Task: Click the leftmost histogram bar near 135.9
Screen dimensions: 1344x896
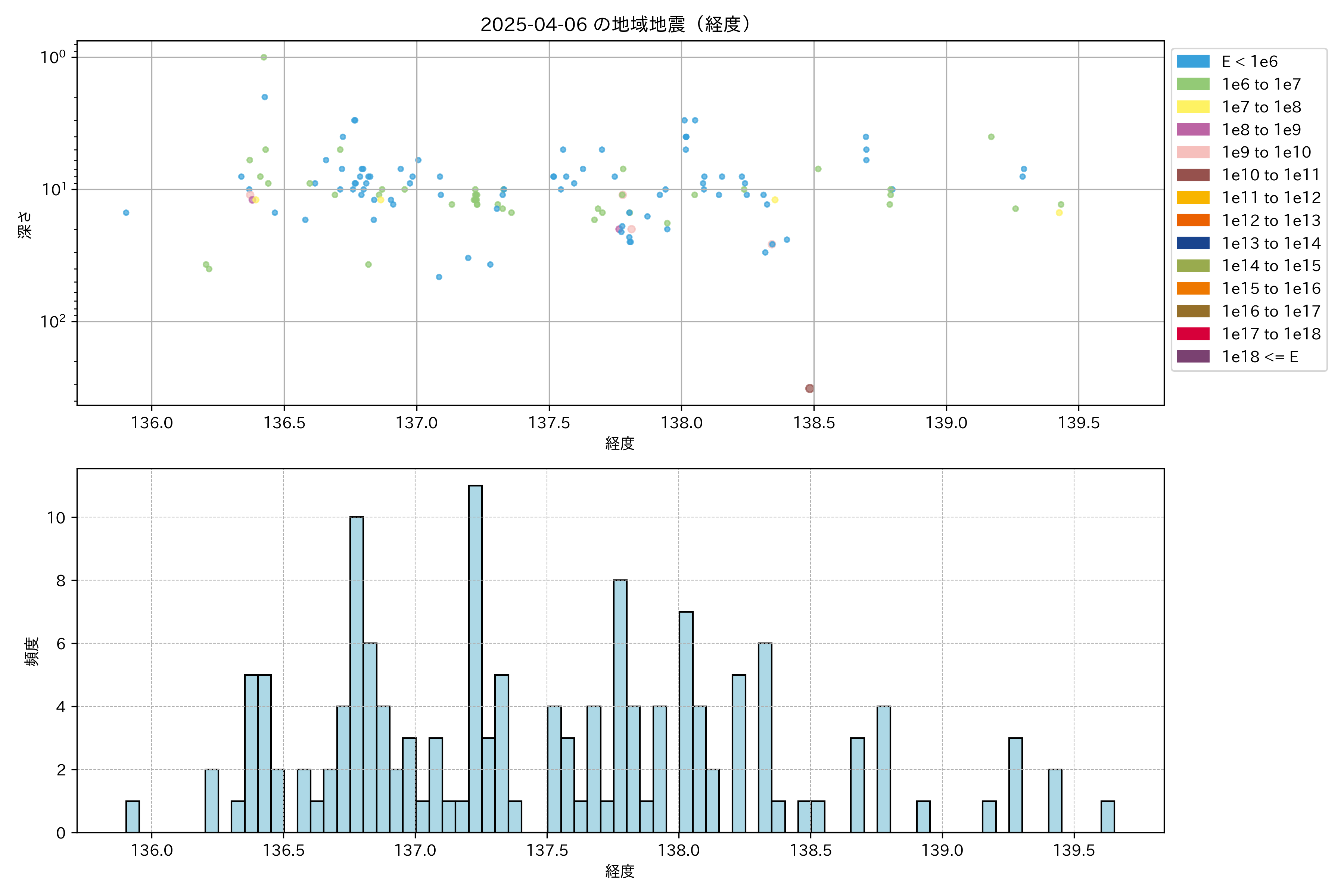Action: pyautogui.click(x=133, y=816)
